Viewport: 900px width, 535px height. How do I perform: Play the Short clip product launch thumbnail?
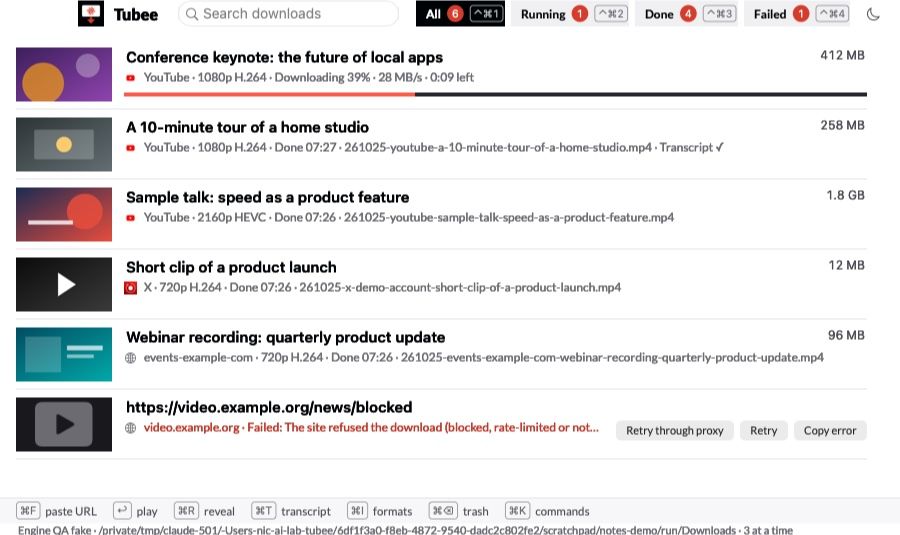(64, 284)
